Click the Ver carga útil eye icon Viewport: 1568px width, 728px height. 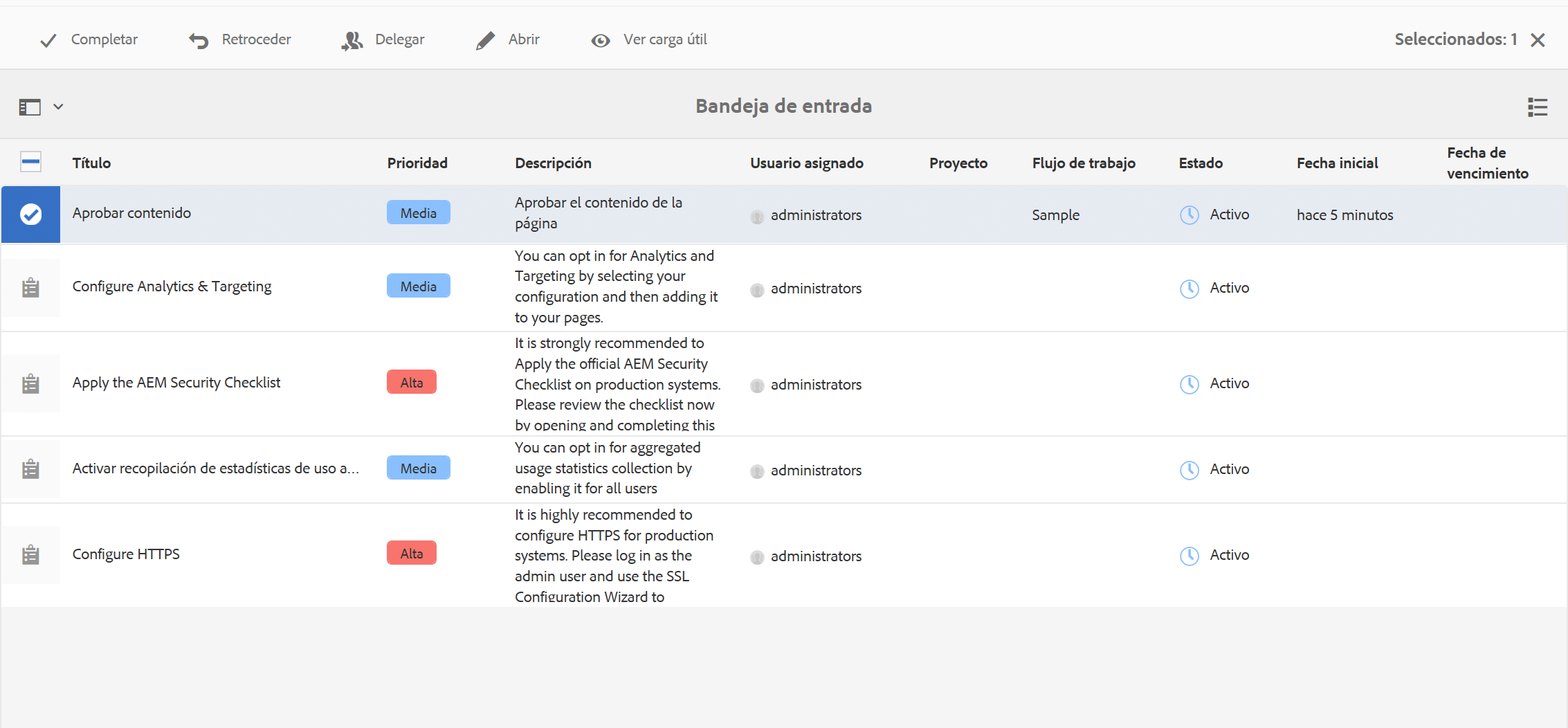[x=600, y=41]
